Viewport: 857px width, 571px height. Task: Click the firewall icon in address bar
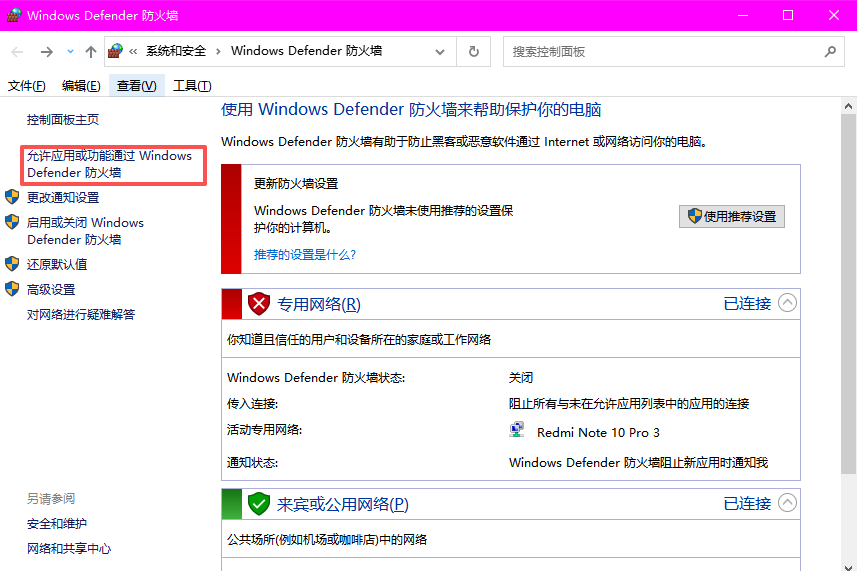[115, 51]
